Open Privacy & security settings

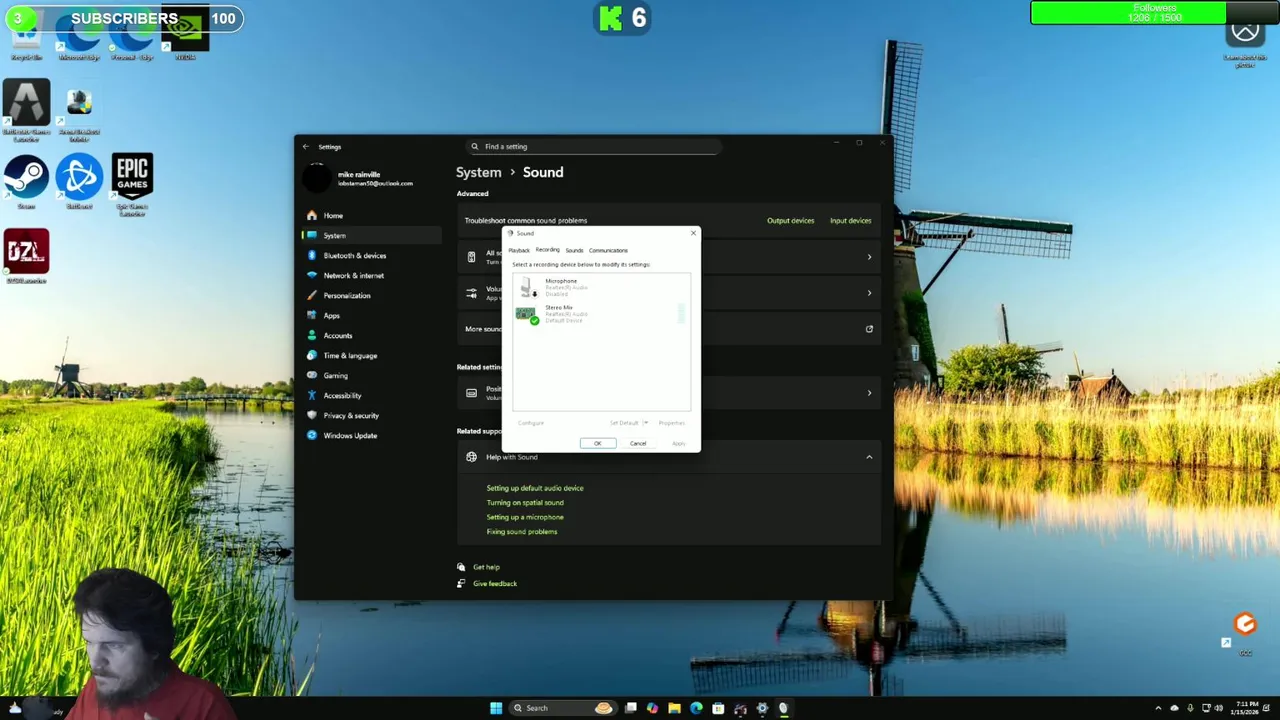click(x=370, y=416)
